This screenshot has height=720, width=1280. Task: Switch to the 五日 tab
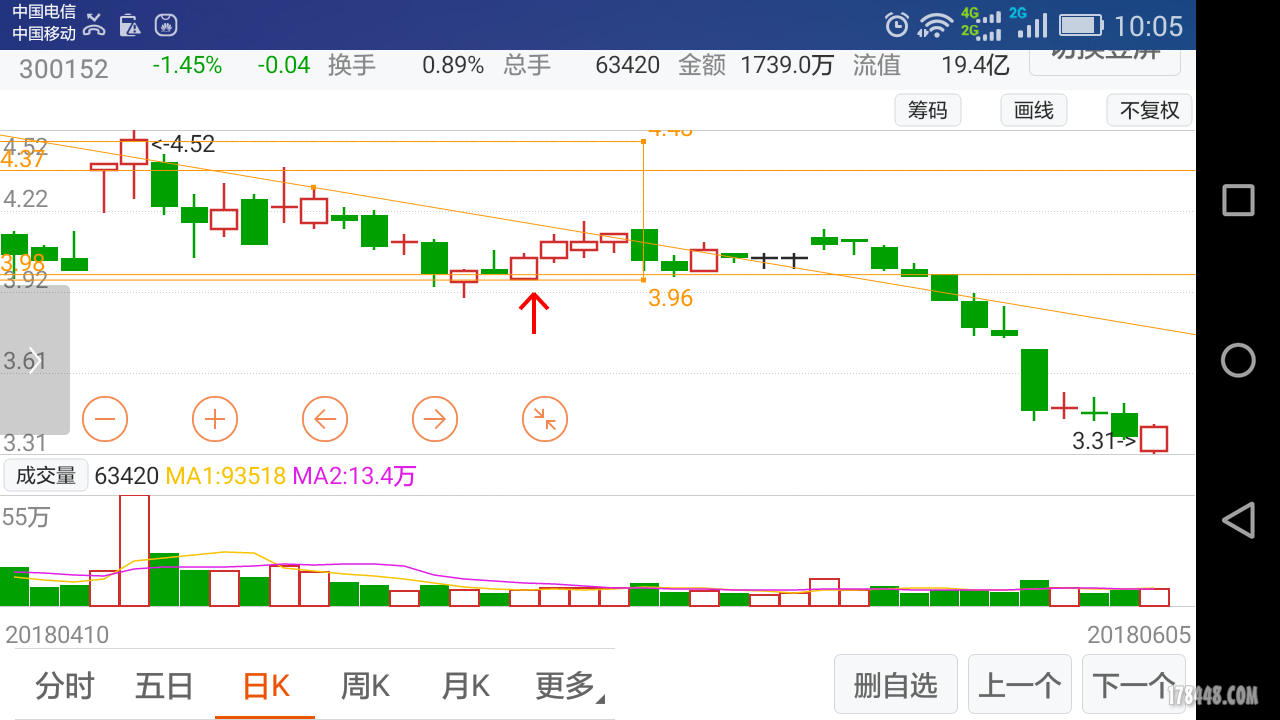pos(165,686)
